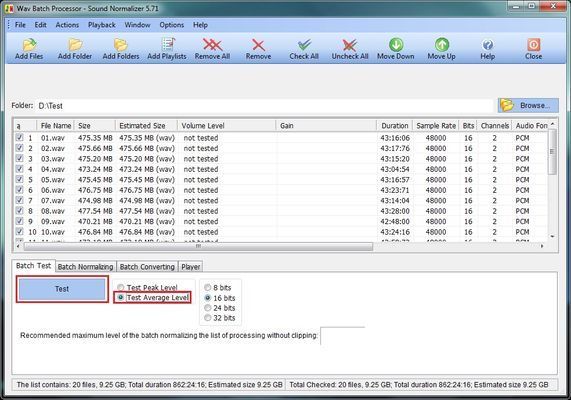
Task: Click Uncheck All in the toolbar
Action: (350, 49)
